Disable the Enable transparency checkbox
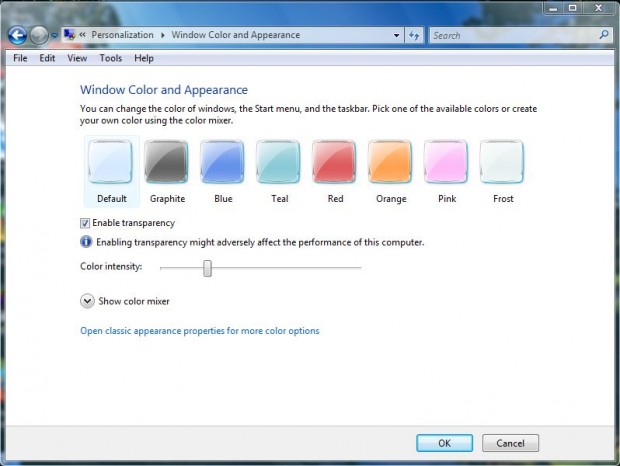The image size is (620, 466). pyautogui.click(x=85, y=223)
